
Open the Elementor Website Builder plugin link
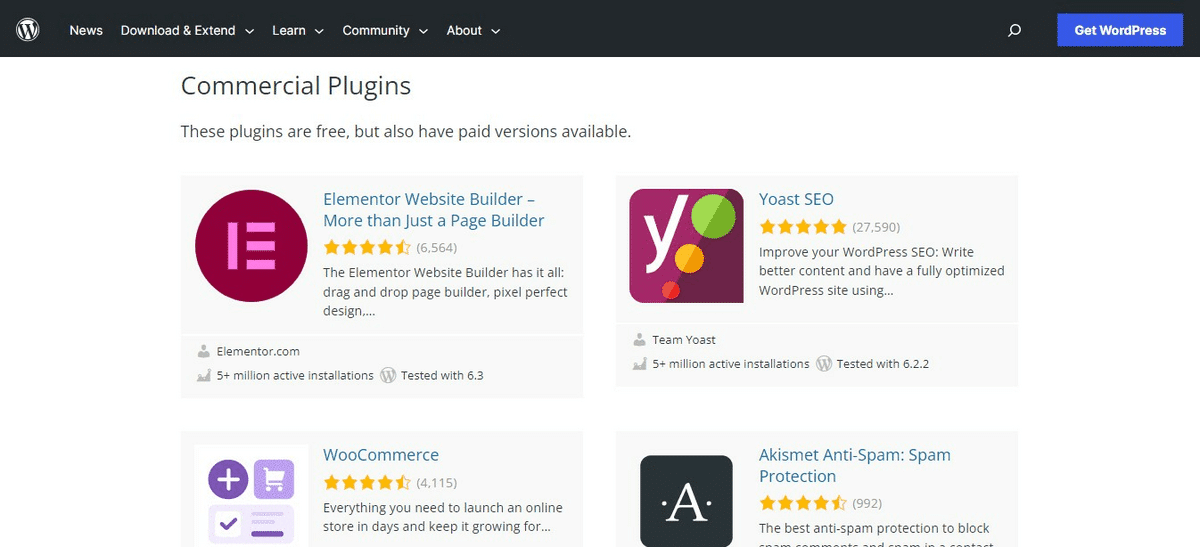(433, 210)
